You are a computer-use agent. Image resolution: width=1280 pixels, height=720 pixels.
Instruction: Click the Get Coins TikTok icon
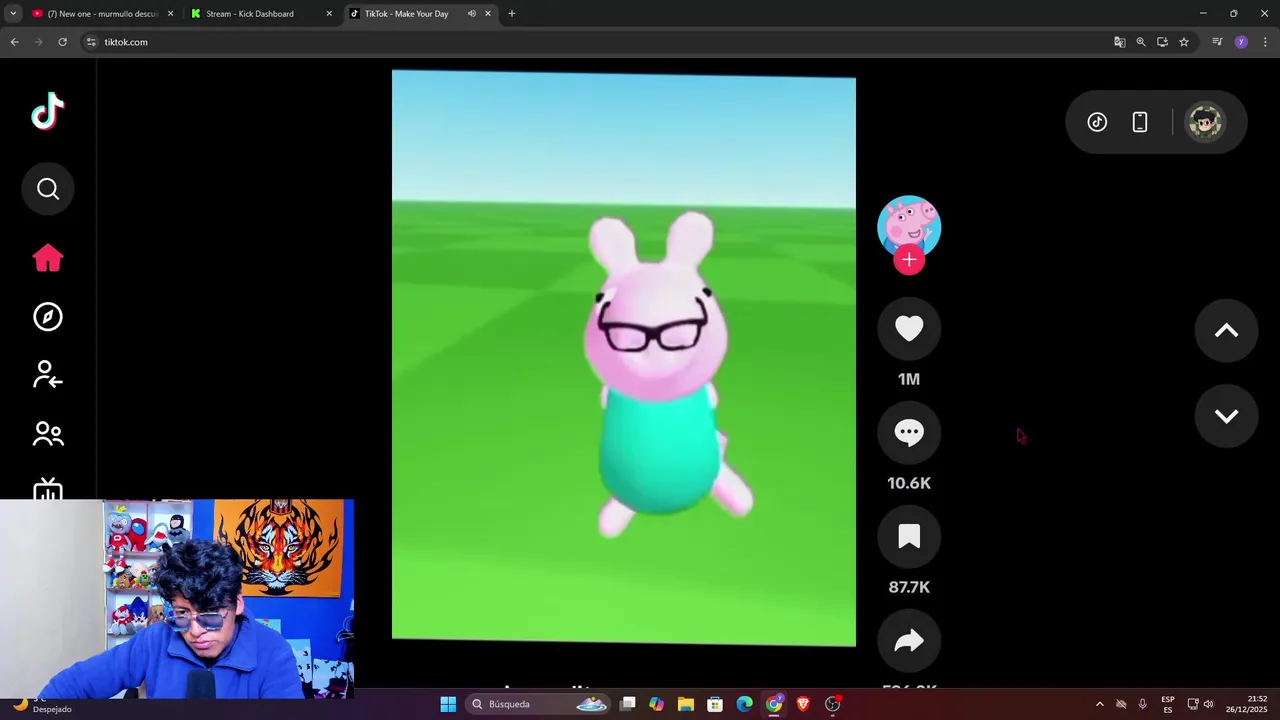(1097, 122)
